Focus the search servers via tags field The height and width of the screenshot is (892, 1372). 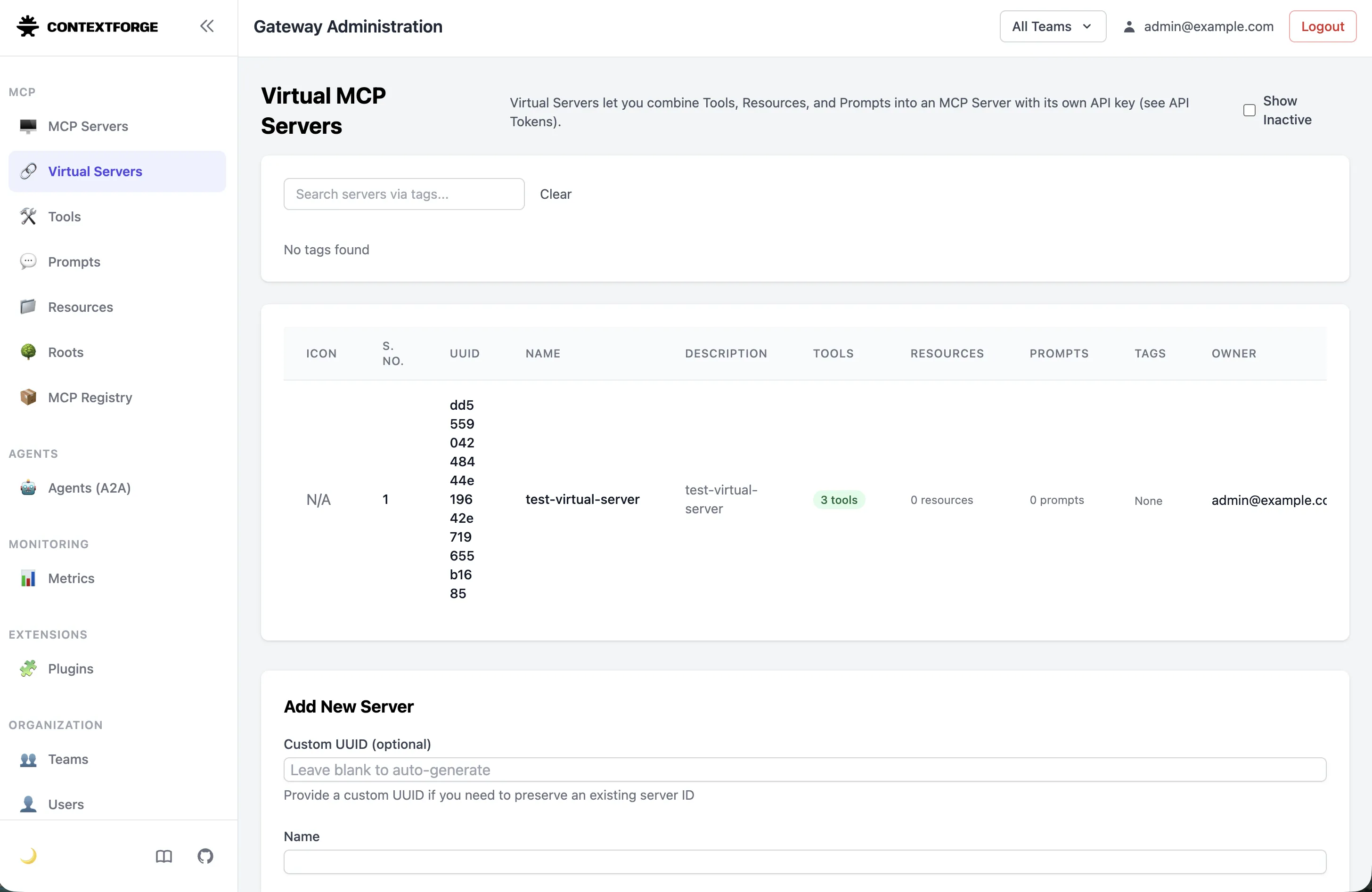[403, 194]
